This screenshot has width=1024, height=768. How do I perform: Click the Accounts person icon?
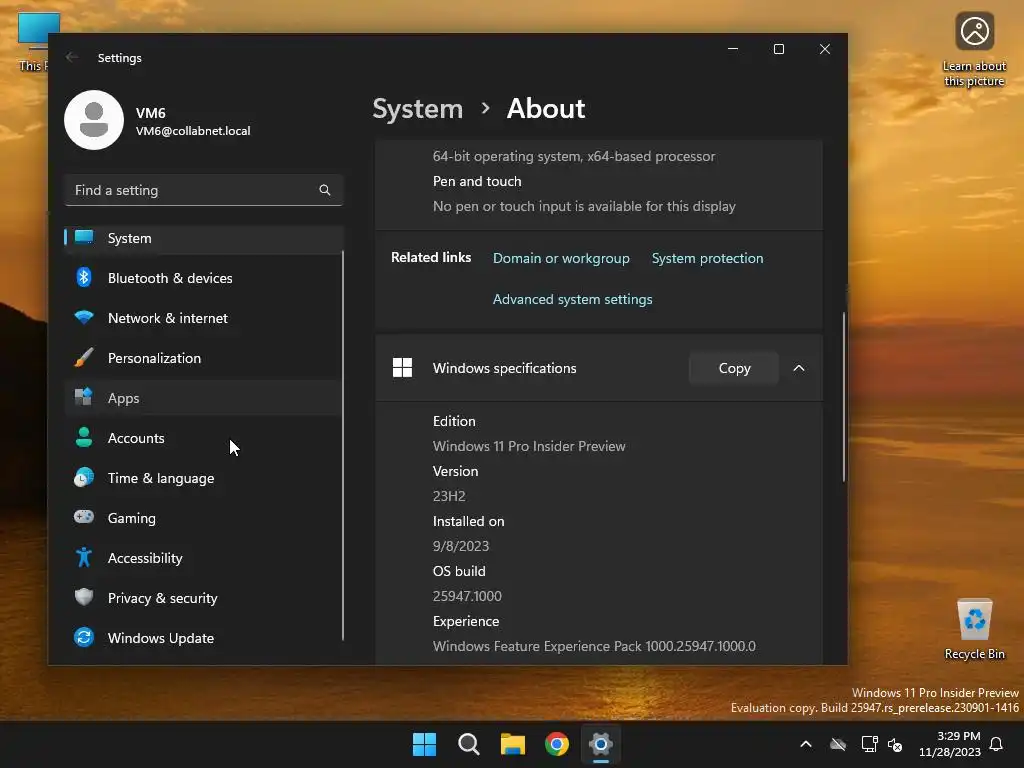(84, 437)
